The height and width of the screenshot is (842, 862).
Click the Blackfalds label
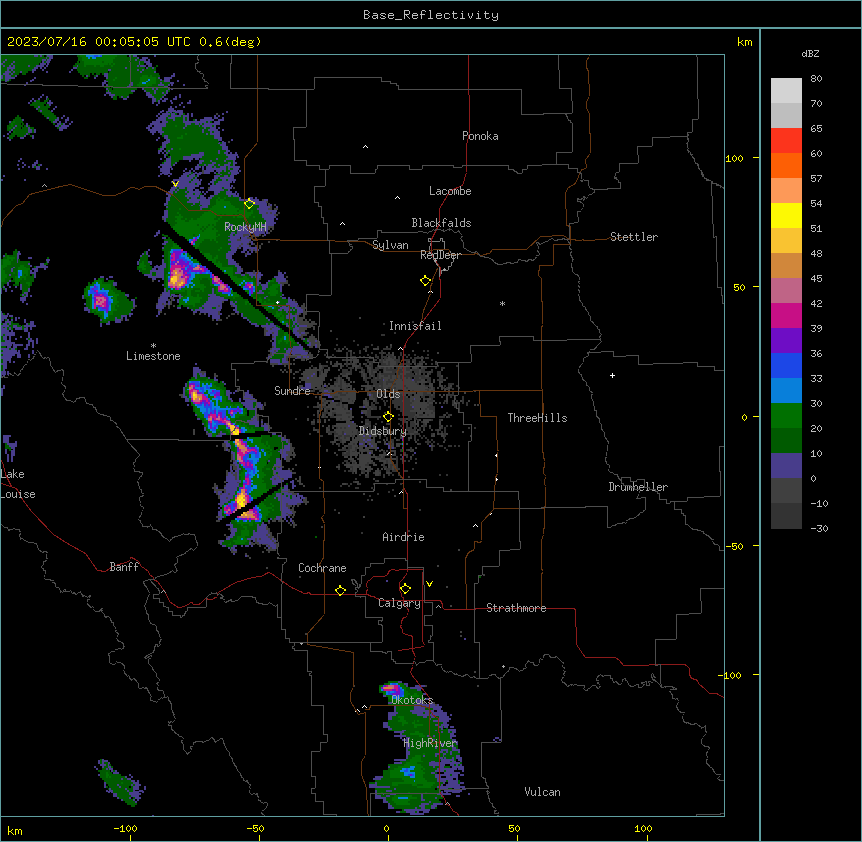(441, 223)
